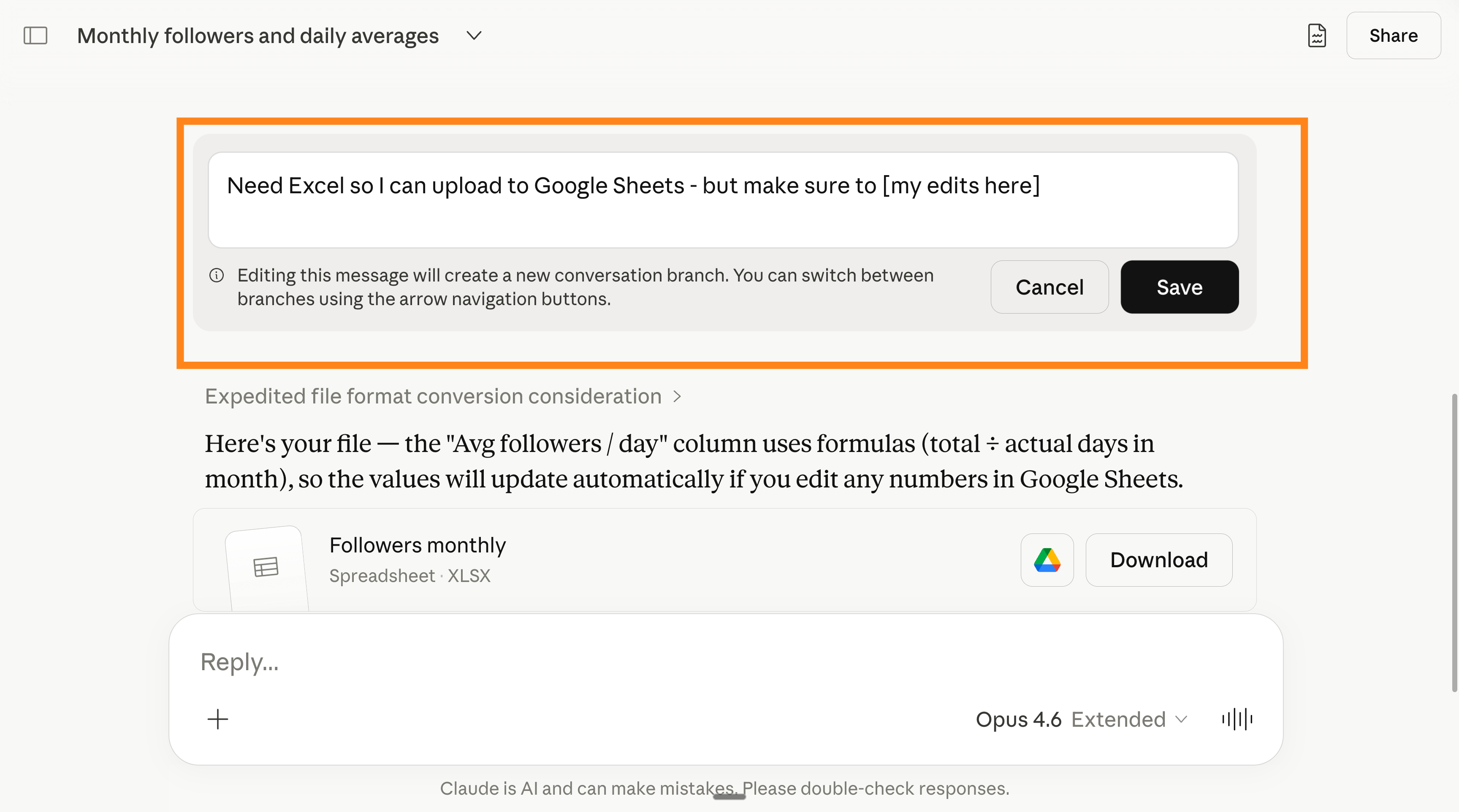
Task: Download the Followers monthly XLSX file
Action: pyautogui.click(x=1158, y=560)
